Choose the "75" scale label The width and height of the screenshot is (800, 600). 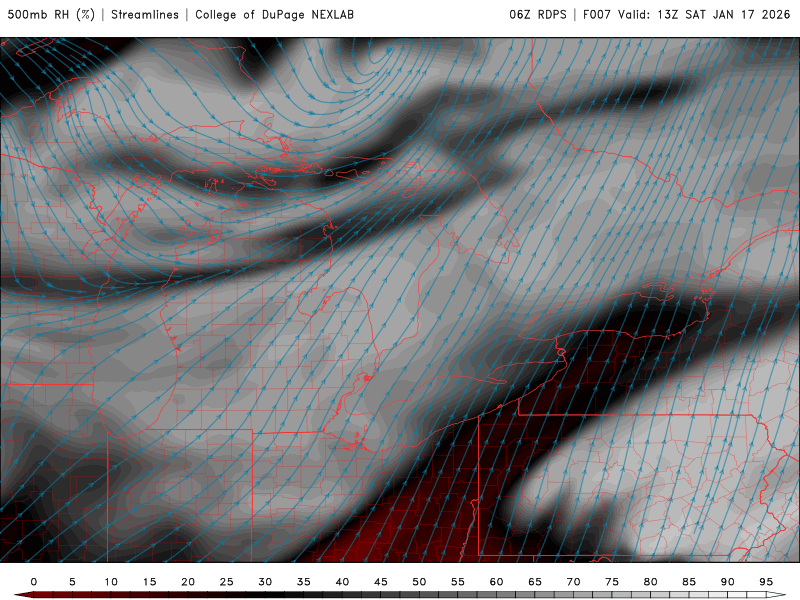pyautogui.click(x=612, y=582)
